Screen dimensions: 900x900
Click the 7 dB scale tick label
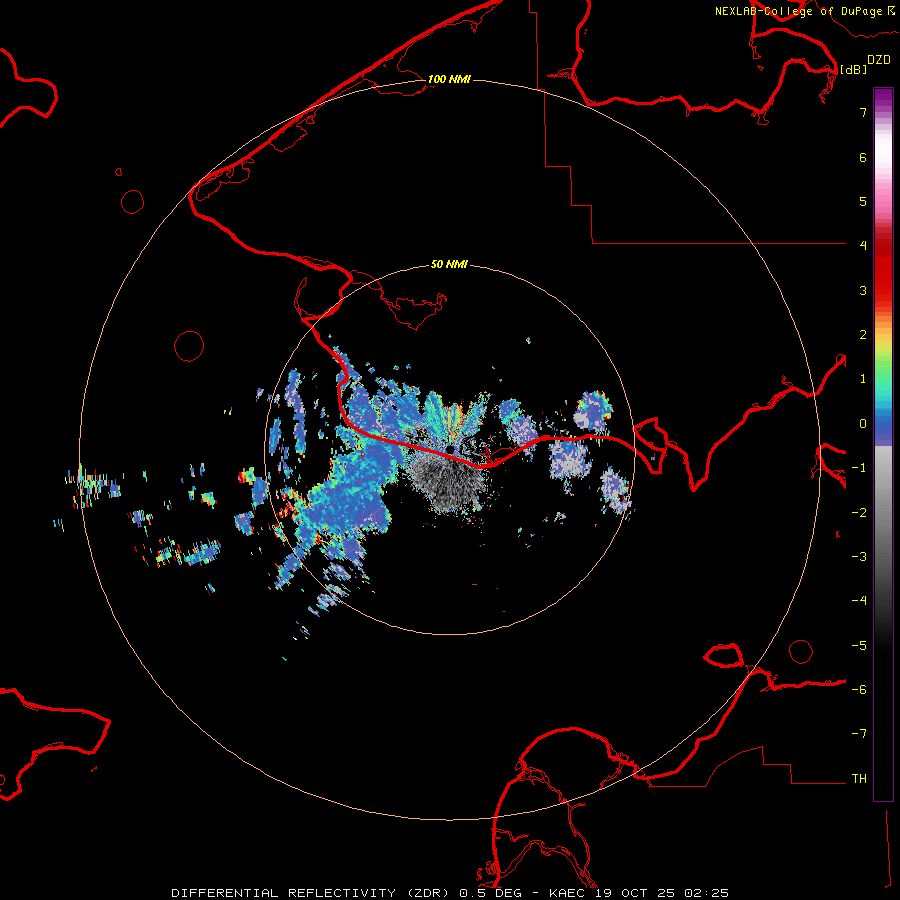tap(863, 112)
